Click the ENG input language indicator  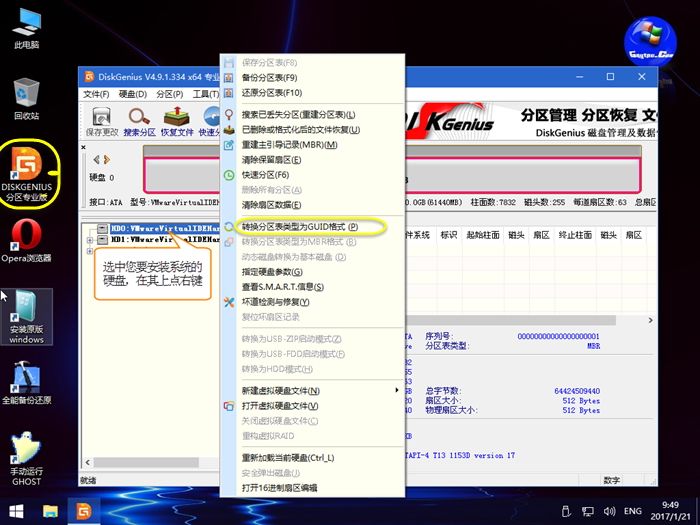coord(633,511)
